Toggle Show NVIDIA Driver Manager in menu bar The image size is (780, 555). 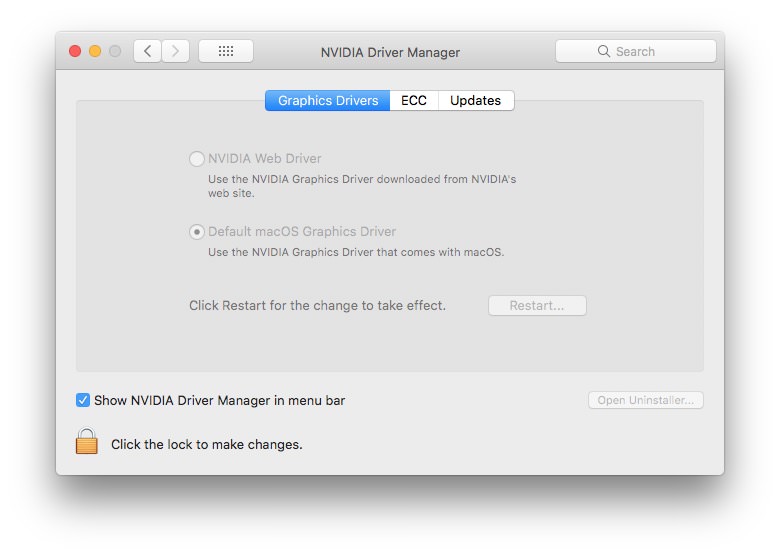pos(83,400)
